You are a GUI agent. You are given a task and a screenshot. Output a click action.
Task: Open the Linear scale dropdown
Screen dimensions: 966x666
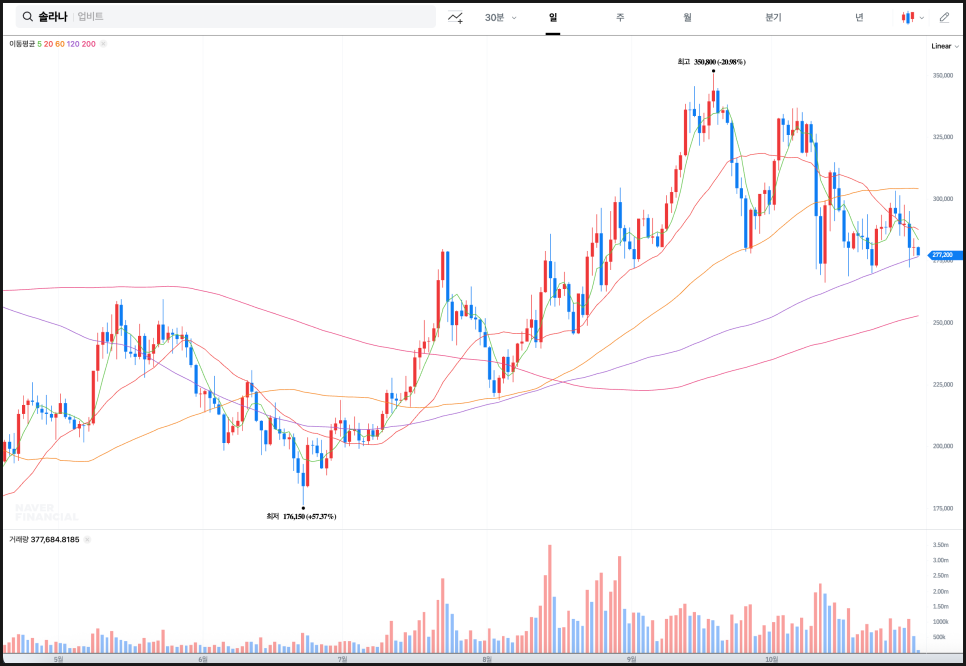[943, 46]
